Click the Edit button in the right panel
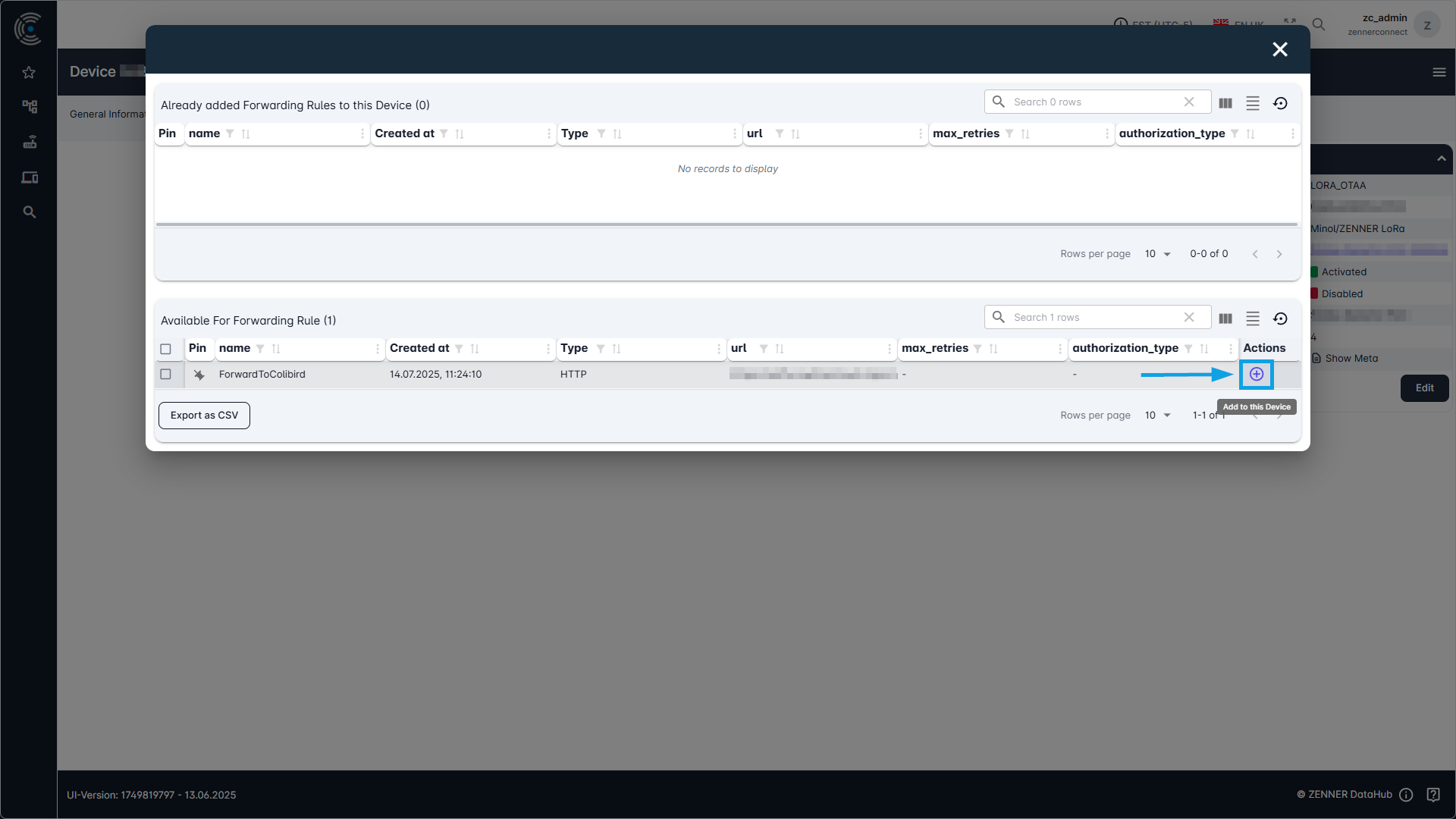 [x=1424, y=388]
